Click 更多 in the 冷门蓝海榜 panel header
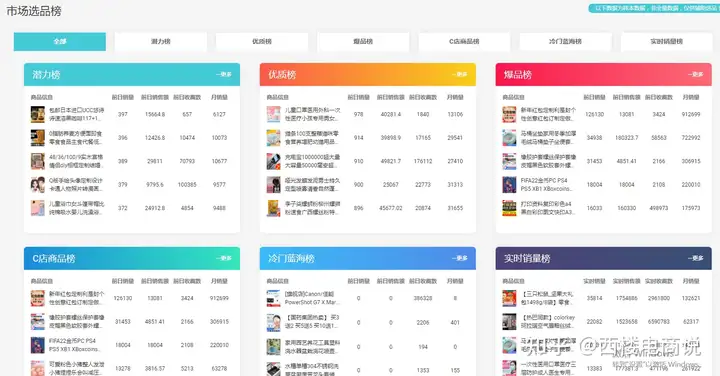This screenshot has height=376, width=720. coord(460,258)
